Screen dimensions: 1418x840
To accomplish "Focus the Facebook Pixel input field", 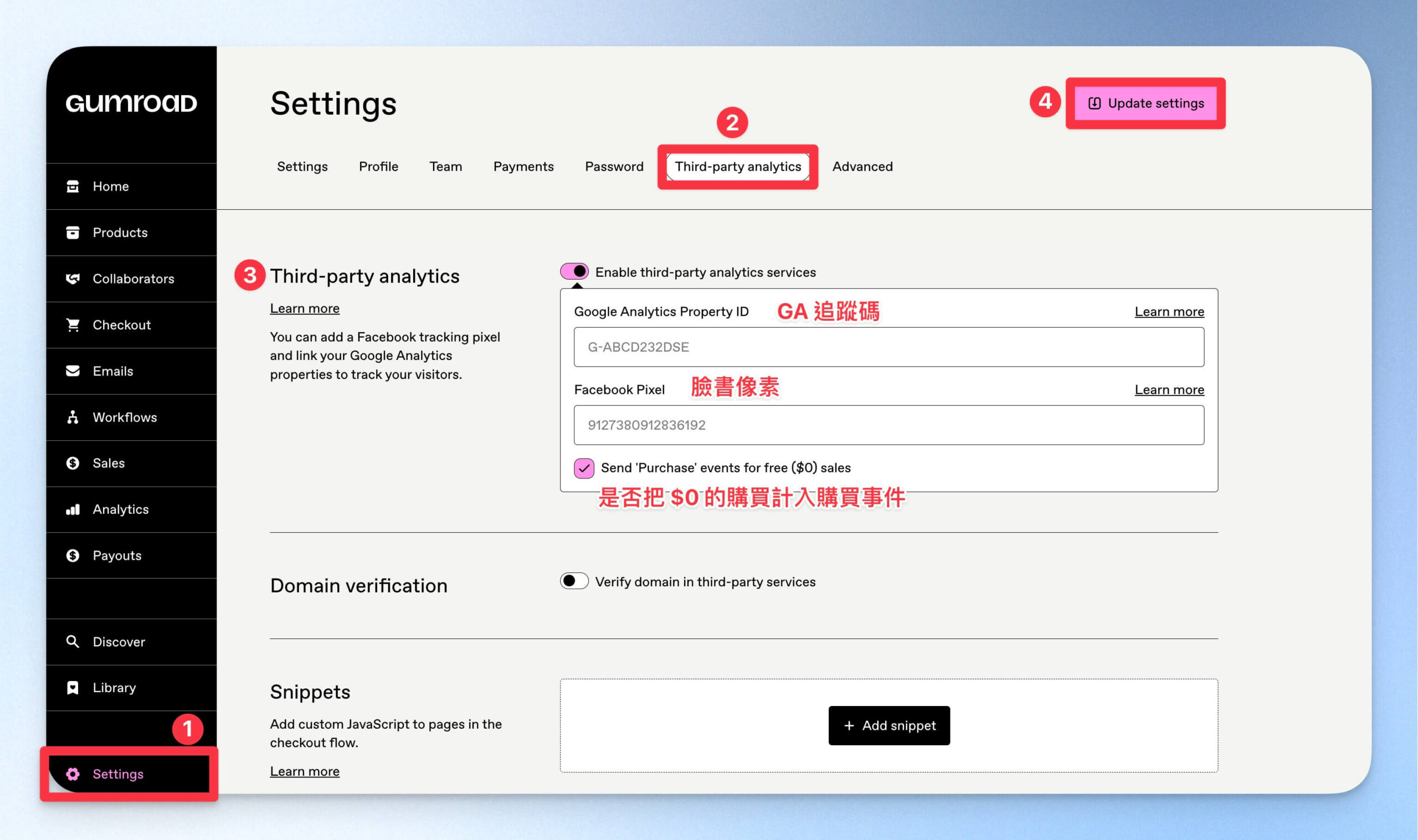I will pos(888,425).
